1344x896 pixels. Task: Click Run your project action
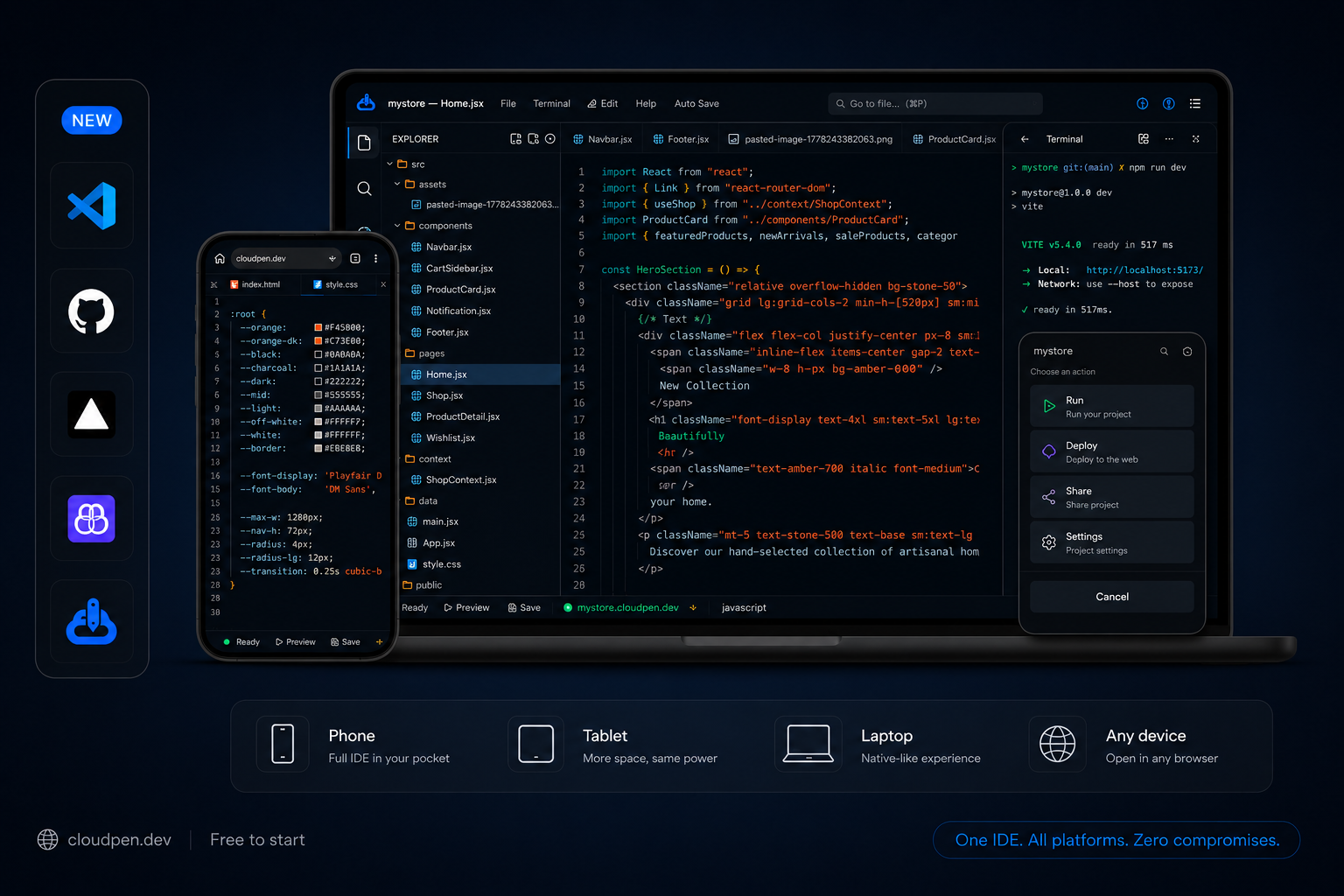click(x=1112, y=407)
